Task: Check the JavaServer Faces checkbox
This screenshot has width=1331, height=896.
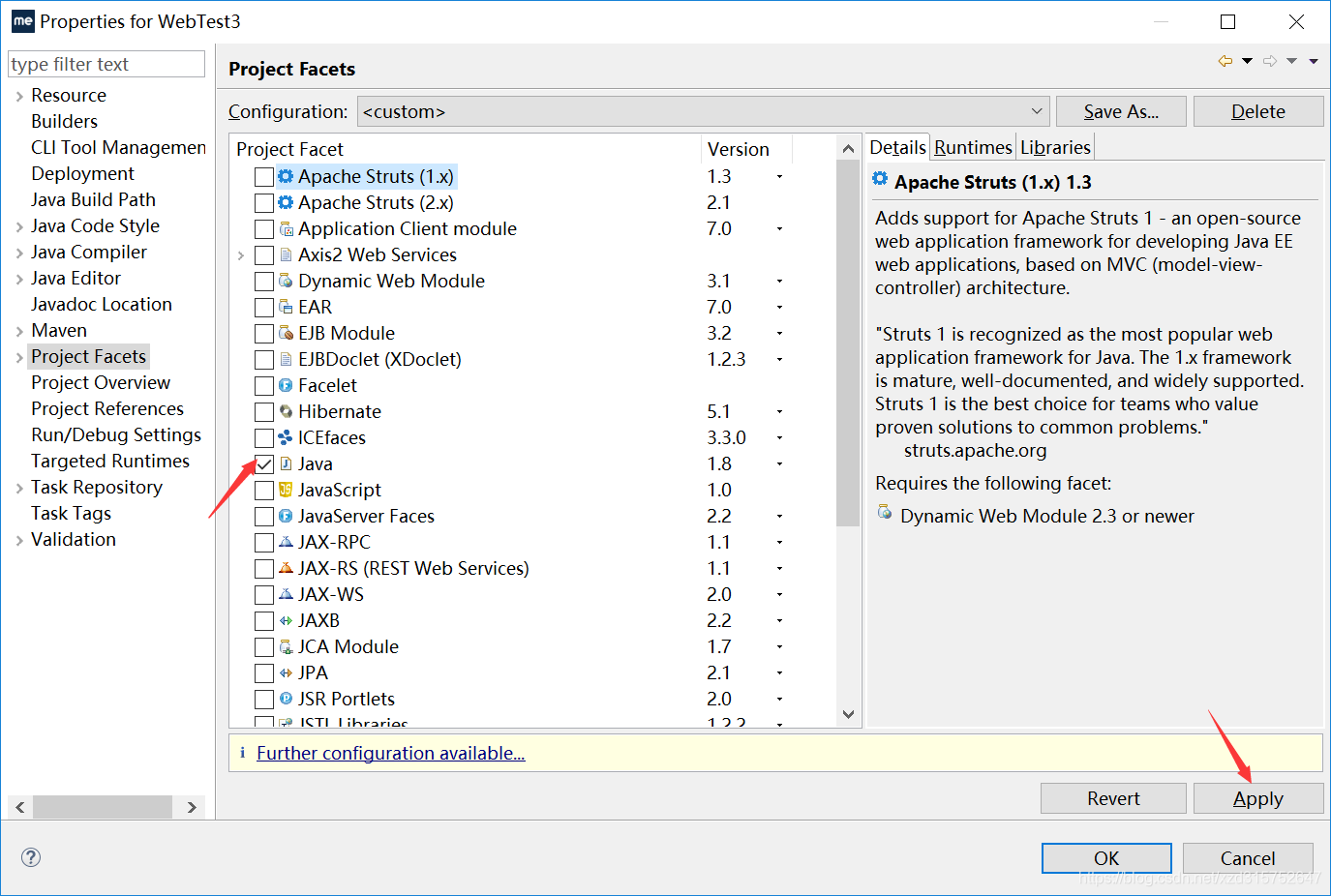Action: point(263,517)
